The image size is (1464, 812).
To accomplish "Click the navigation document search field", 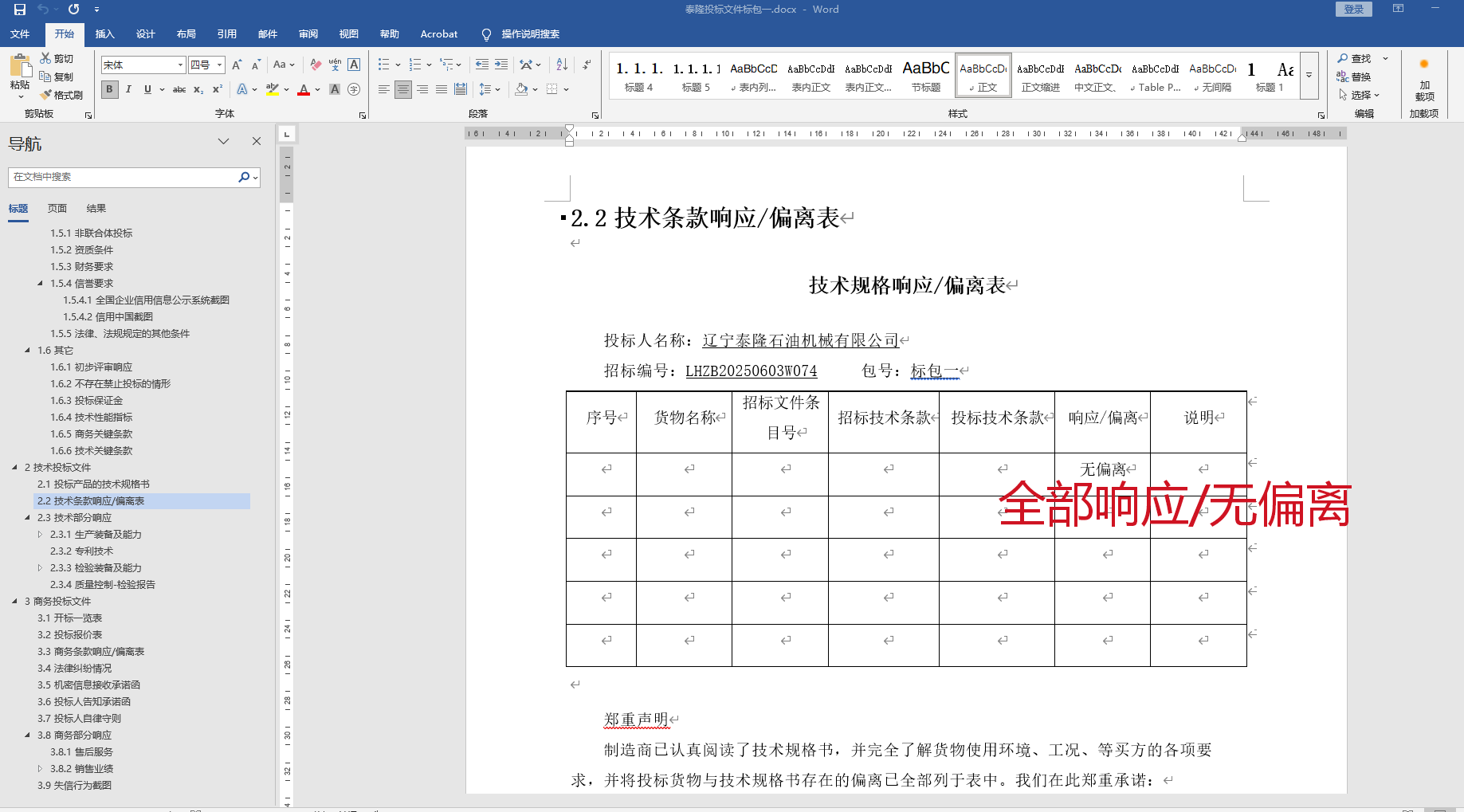I will click(124, 177).
